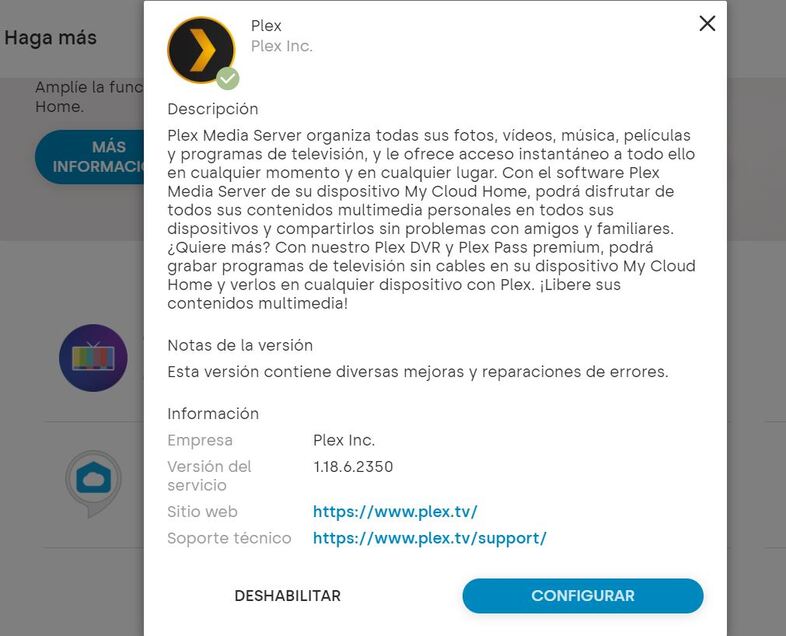This screenshot has height=636, width=786.
Task: Click the Plex app title text
Action: [x=266, y=26]
